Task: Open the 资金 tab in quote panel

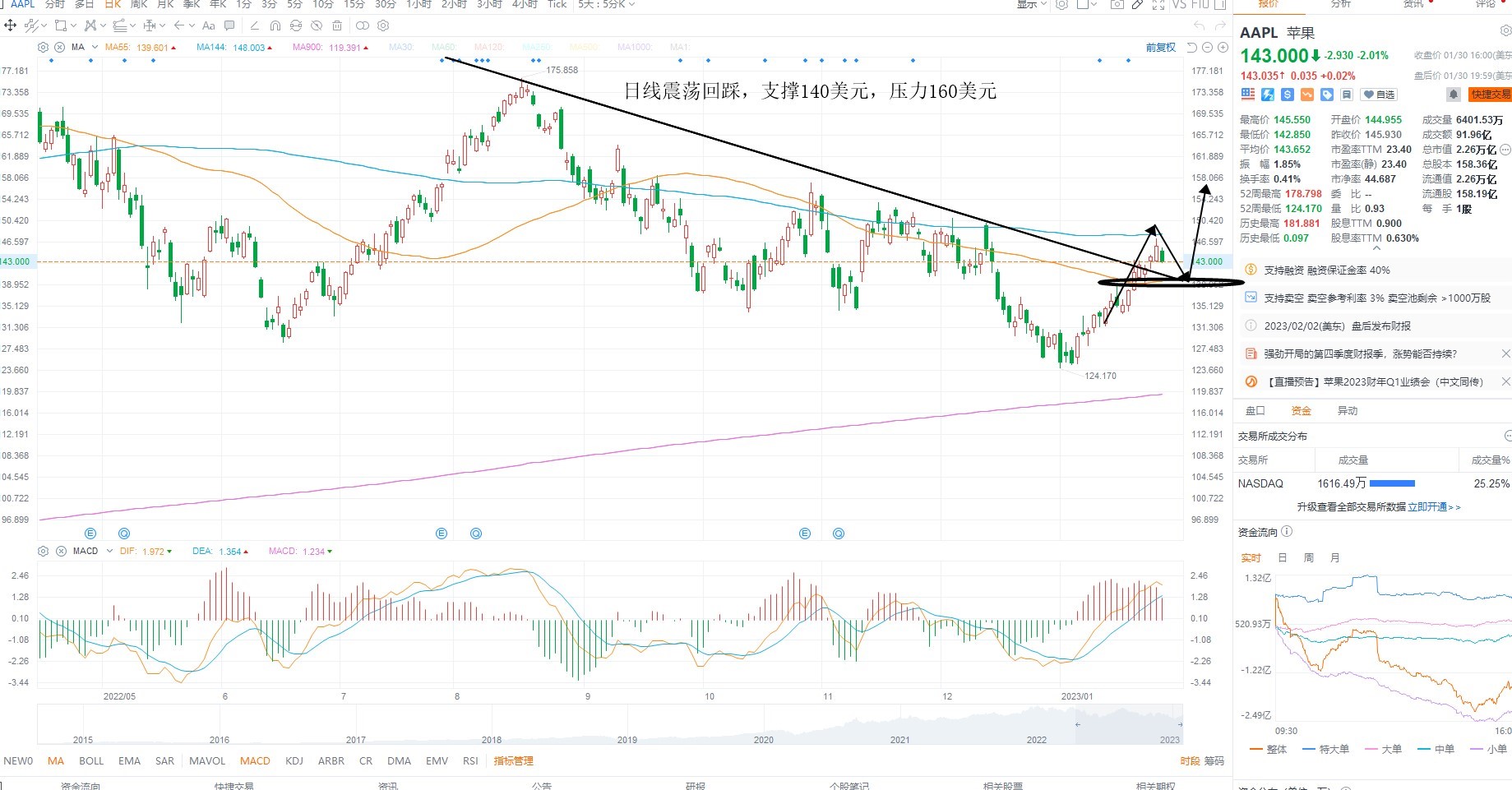Action: 1301,411
